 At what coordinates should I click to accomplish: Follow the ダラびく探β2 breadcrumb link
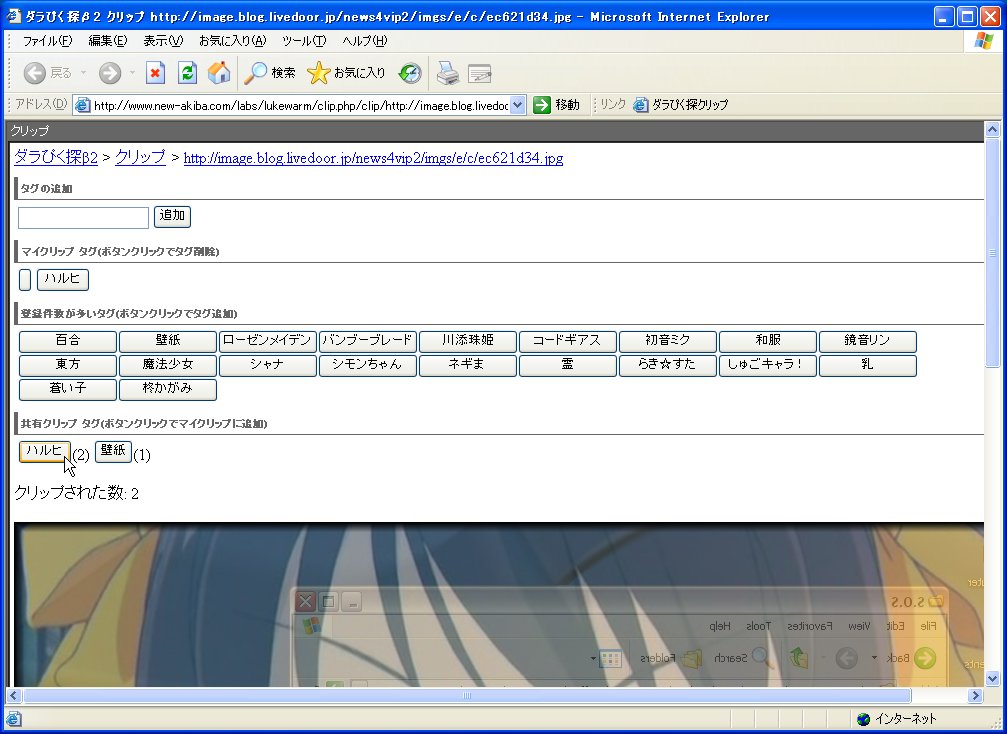[x=56, y=157]
